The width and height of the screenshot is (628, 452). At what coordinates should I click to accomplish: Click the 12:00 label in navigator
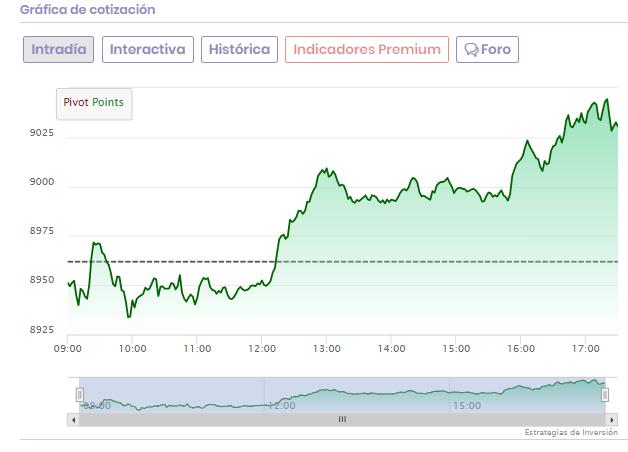pos(282,406)
